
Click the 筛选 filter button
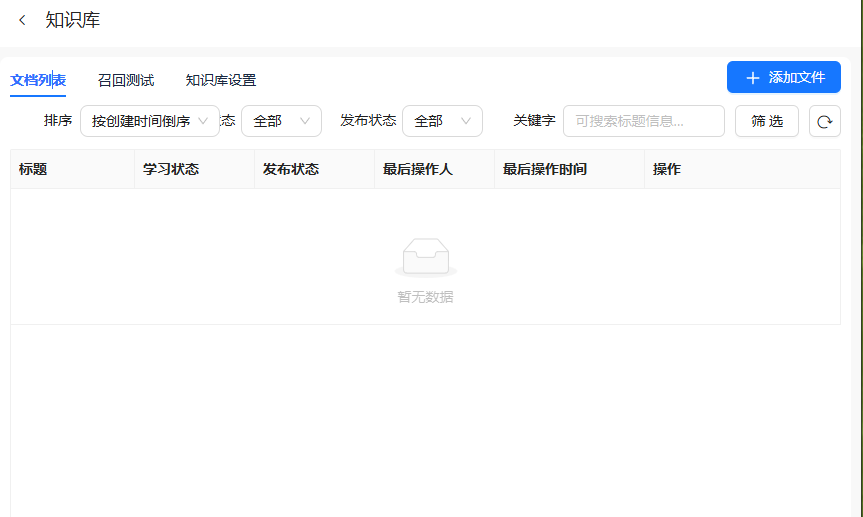pyautogui.click(x=766, y=121)
